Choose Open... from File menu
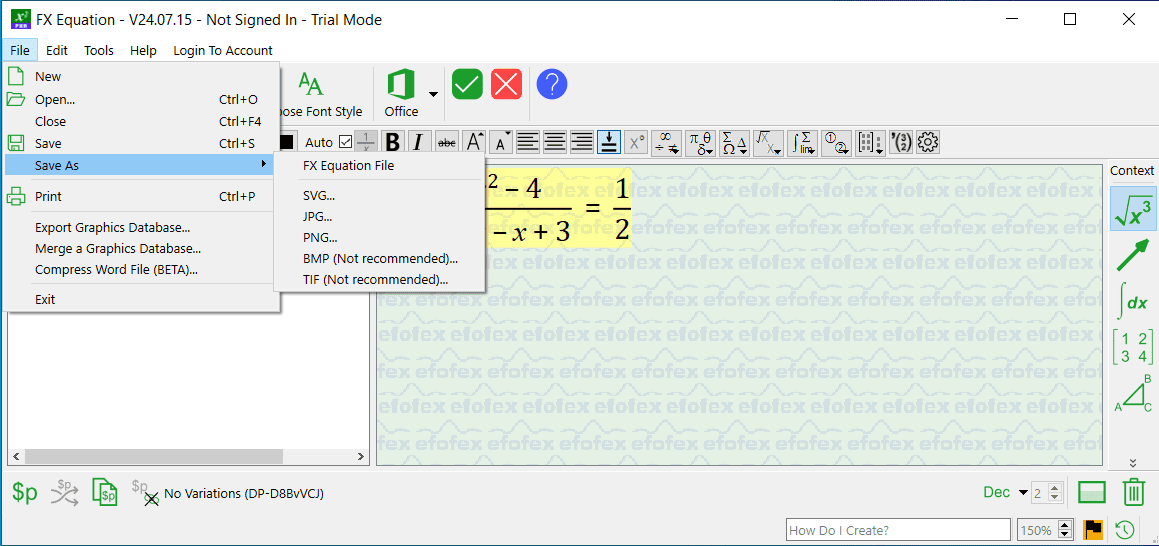1159x546 pixels. pyautogui.click(x=142, y=99)
